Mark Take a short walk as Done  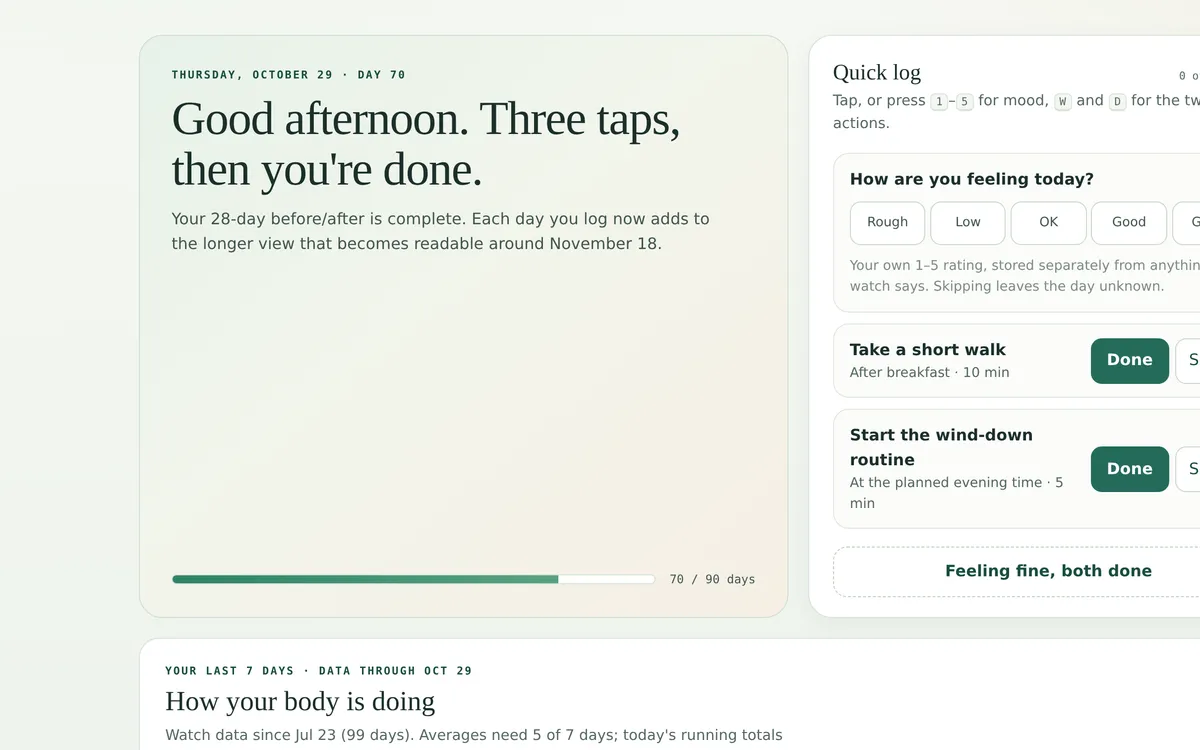(1130, 360)
